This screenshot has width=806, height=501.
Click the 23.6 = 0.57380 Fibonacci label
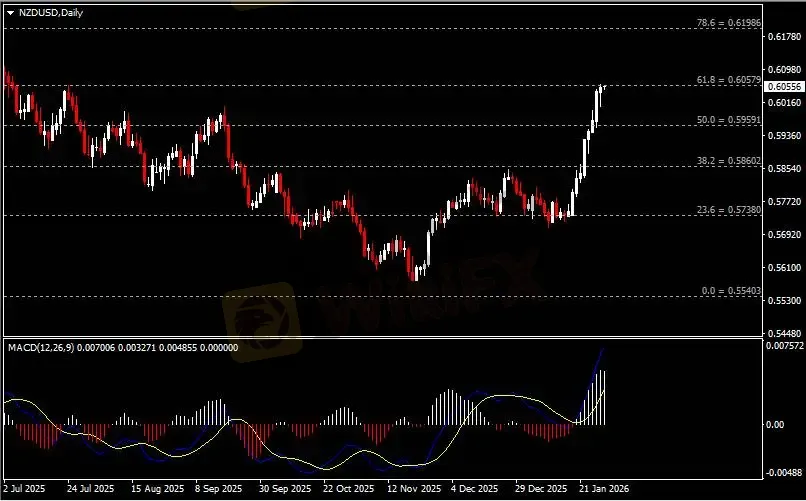pos(728,210)
